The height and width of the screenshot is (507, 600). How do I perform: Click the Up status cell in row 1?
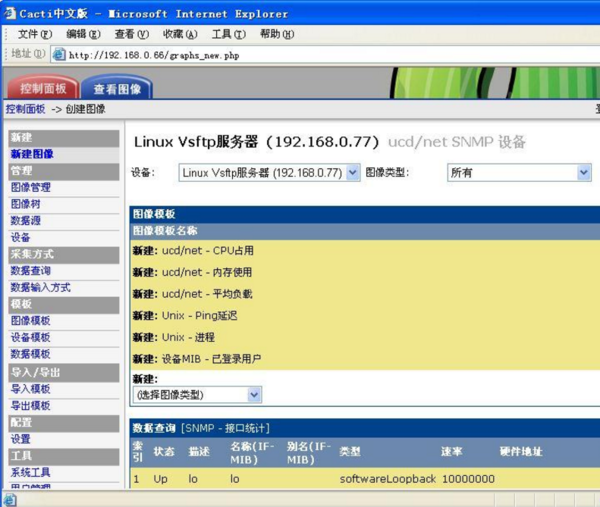(x=160, y=479)
